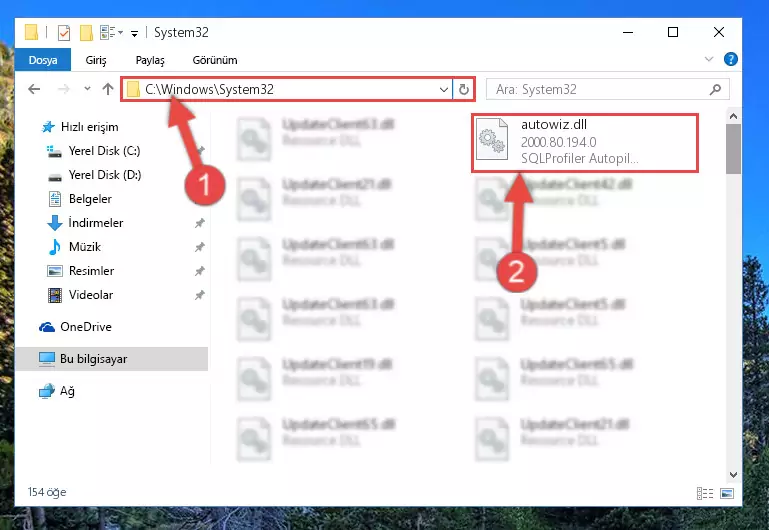Open recent locations dropdown arrow
Viewport: 769px width, 530px height.
(87, 89)
